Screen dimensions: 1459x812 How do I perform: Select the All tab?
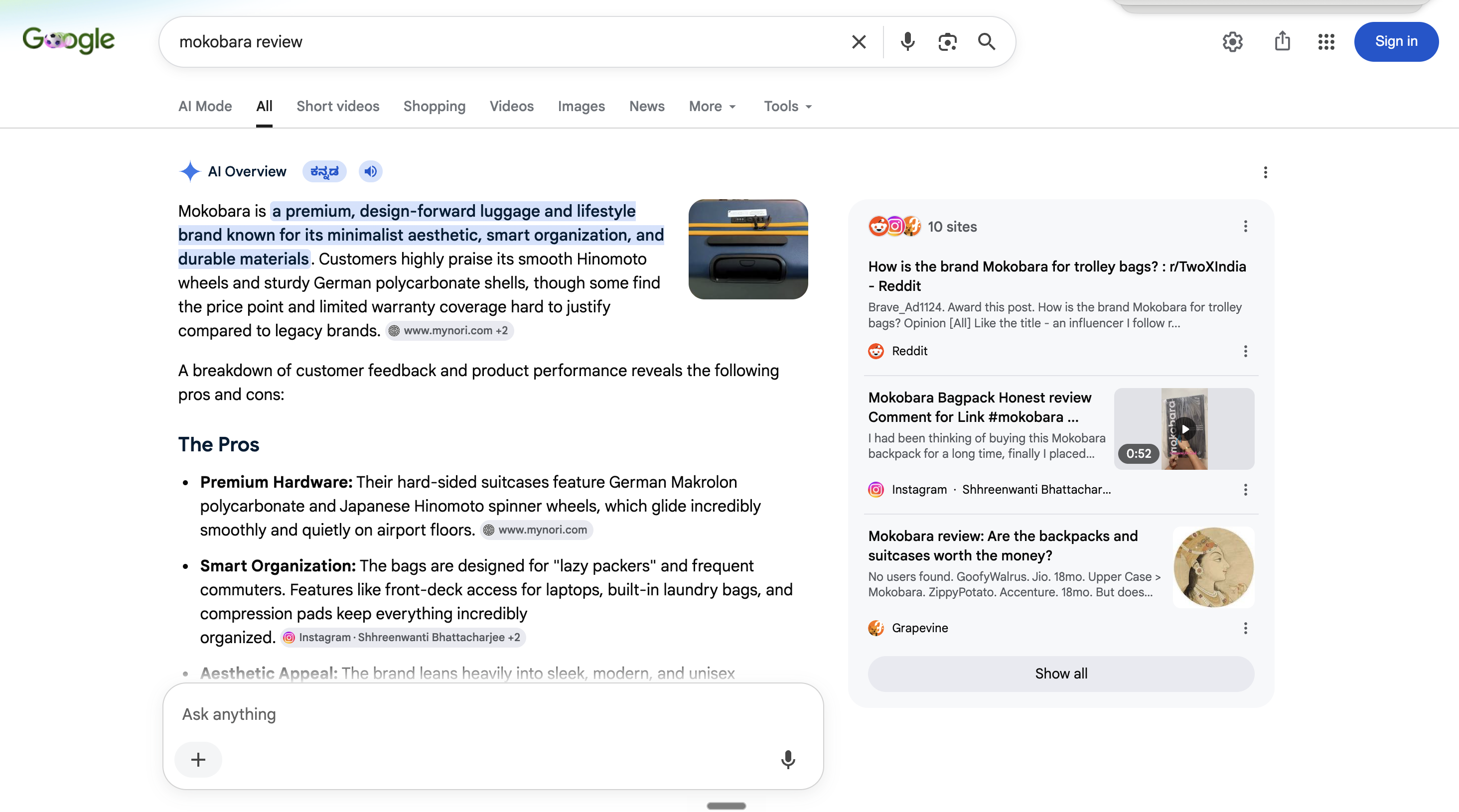tap(264, 107)
